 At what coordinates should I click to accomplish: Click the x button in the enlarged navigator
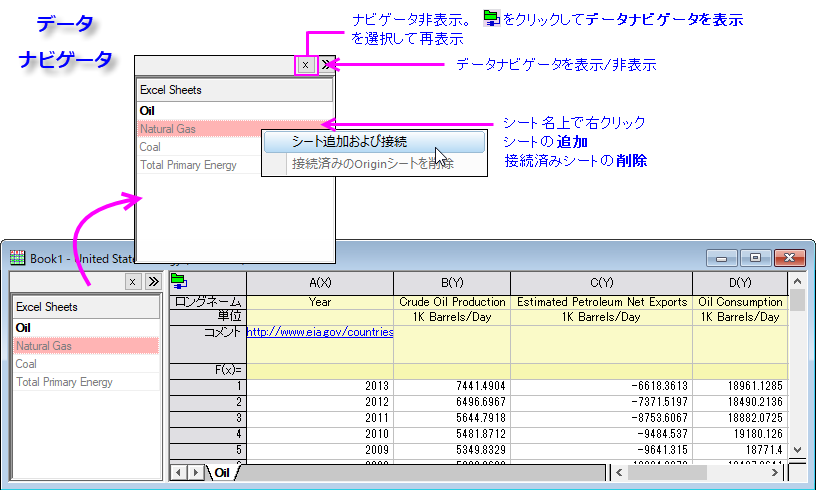pos(305,65)
